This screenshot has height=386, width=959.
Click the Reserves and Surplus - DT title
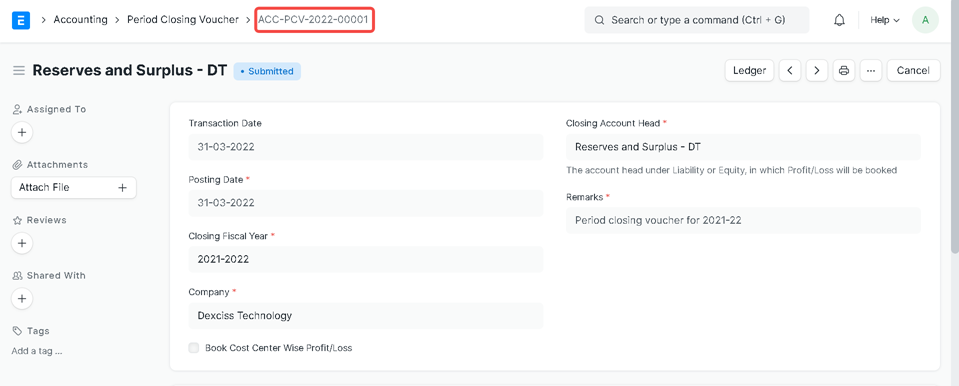pos(130,70)
